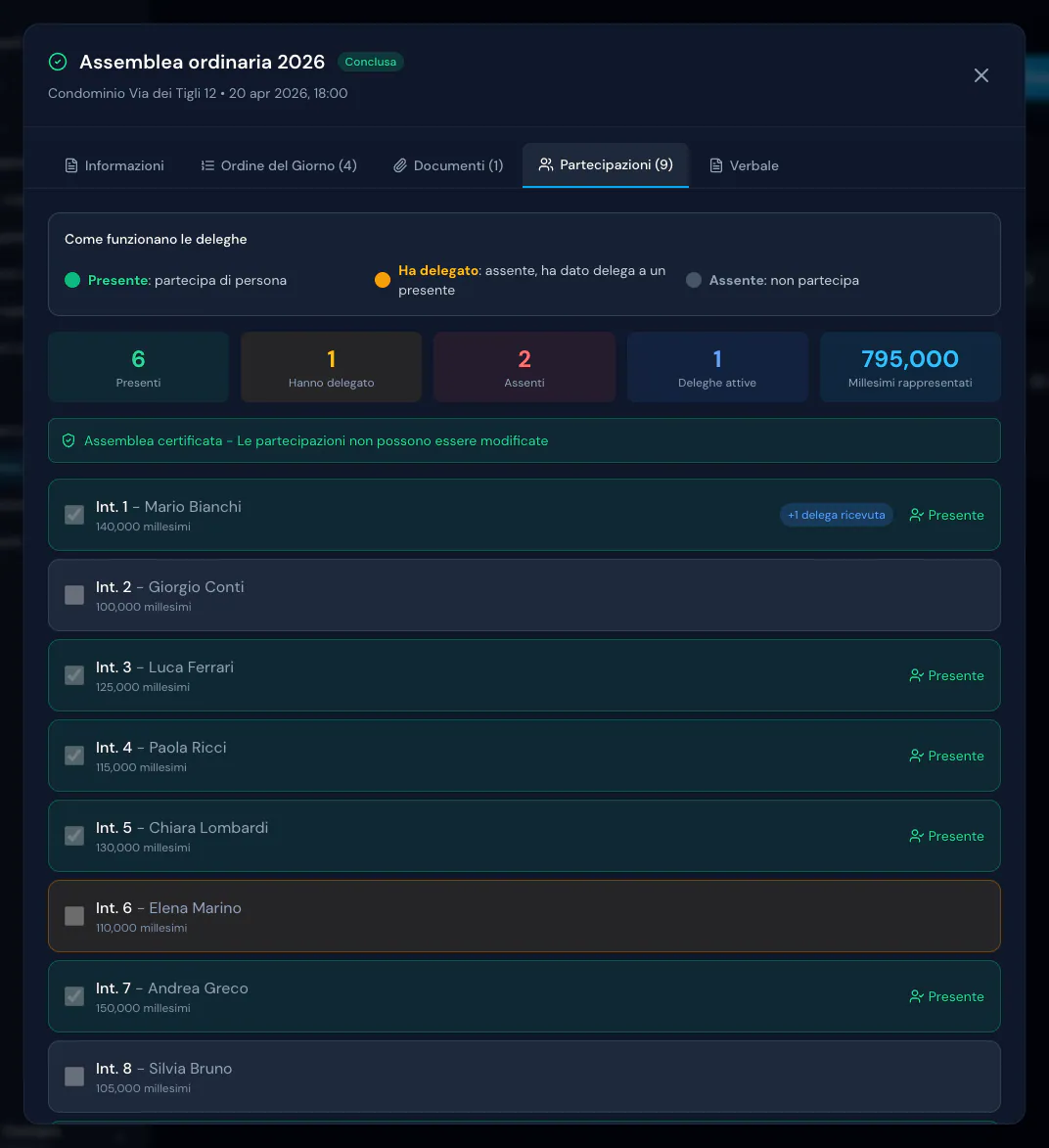Toggle the checkbox for Int. 6 Elena Marino
The image size is (1049, 1148).
click(74, 916)
